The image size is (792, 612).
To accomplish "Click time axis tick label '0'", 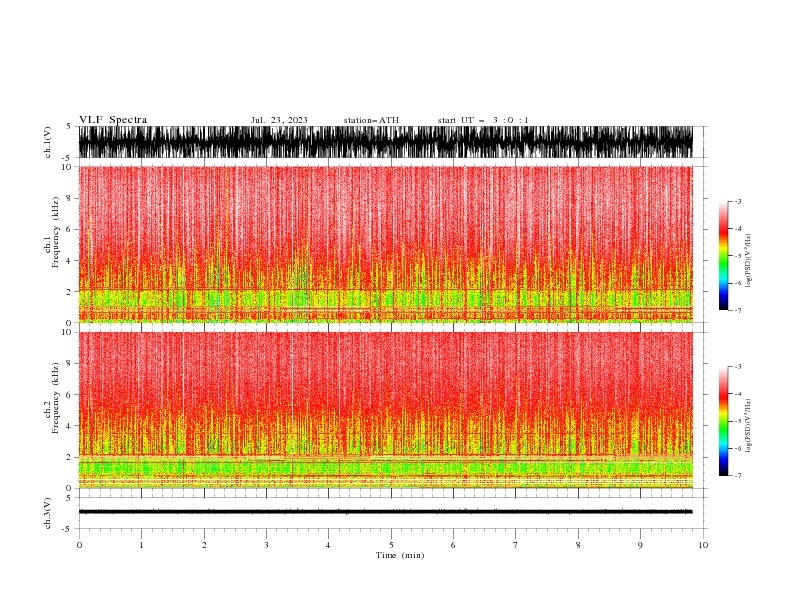I will (x=79, y=545).
